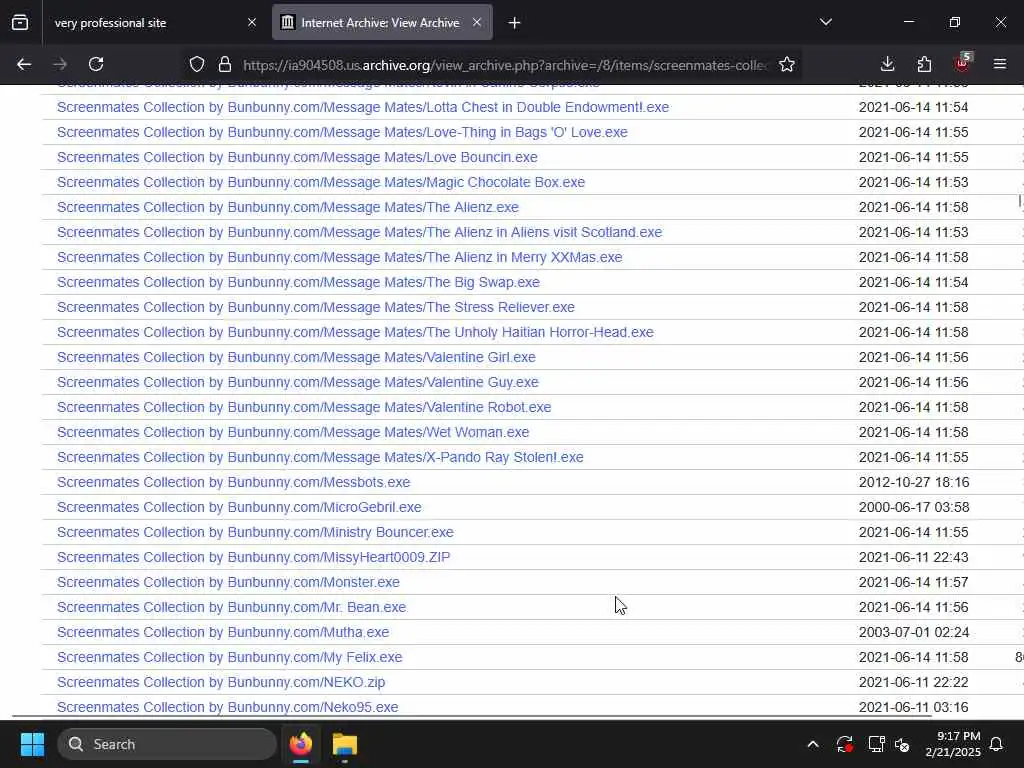
Task: Select date 2000-06-17 03:58 for MicroGebril
Action: (x=914, y=507)
